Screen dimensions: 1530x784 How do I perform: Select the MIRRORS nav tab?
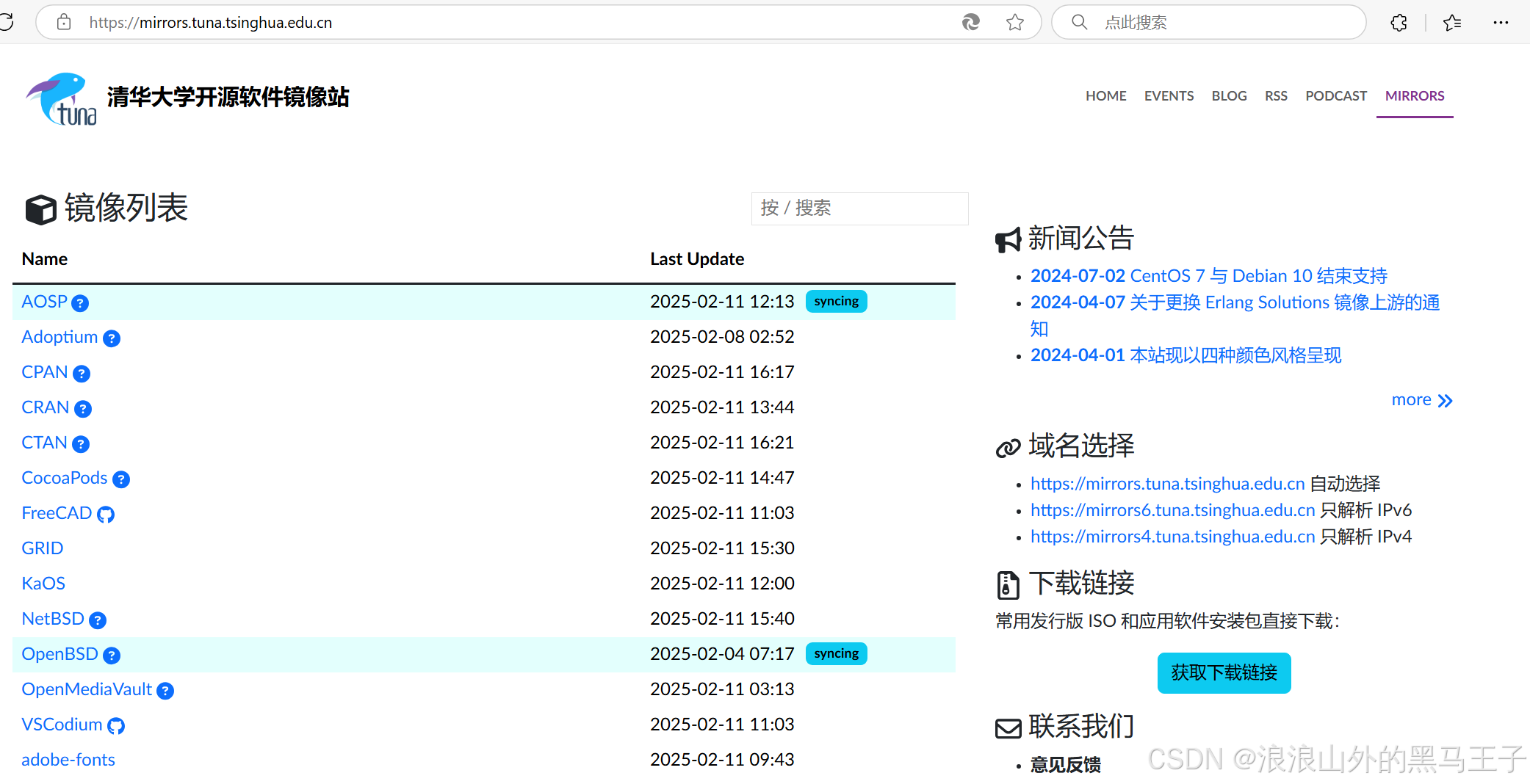point(1415,96)
